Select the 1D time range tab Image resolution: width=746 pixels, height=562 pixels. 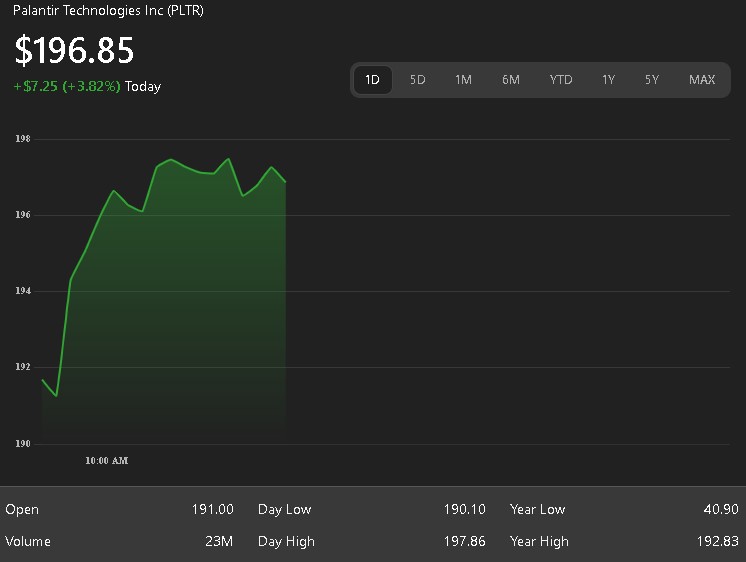point(372,80)
